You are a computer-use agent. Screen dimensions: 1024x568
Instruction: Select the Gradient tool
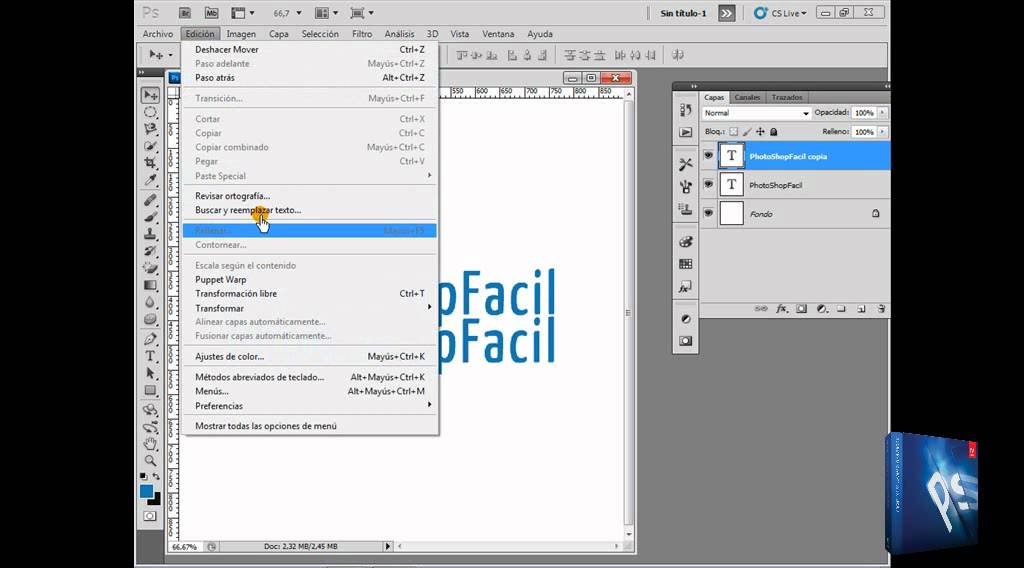pos(150,285)
